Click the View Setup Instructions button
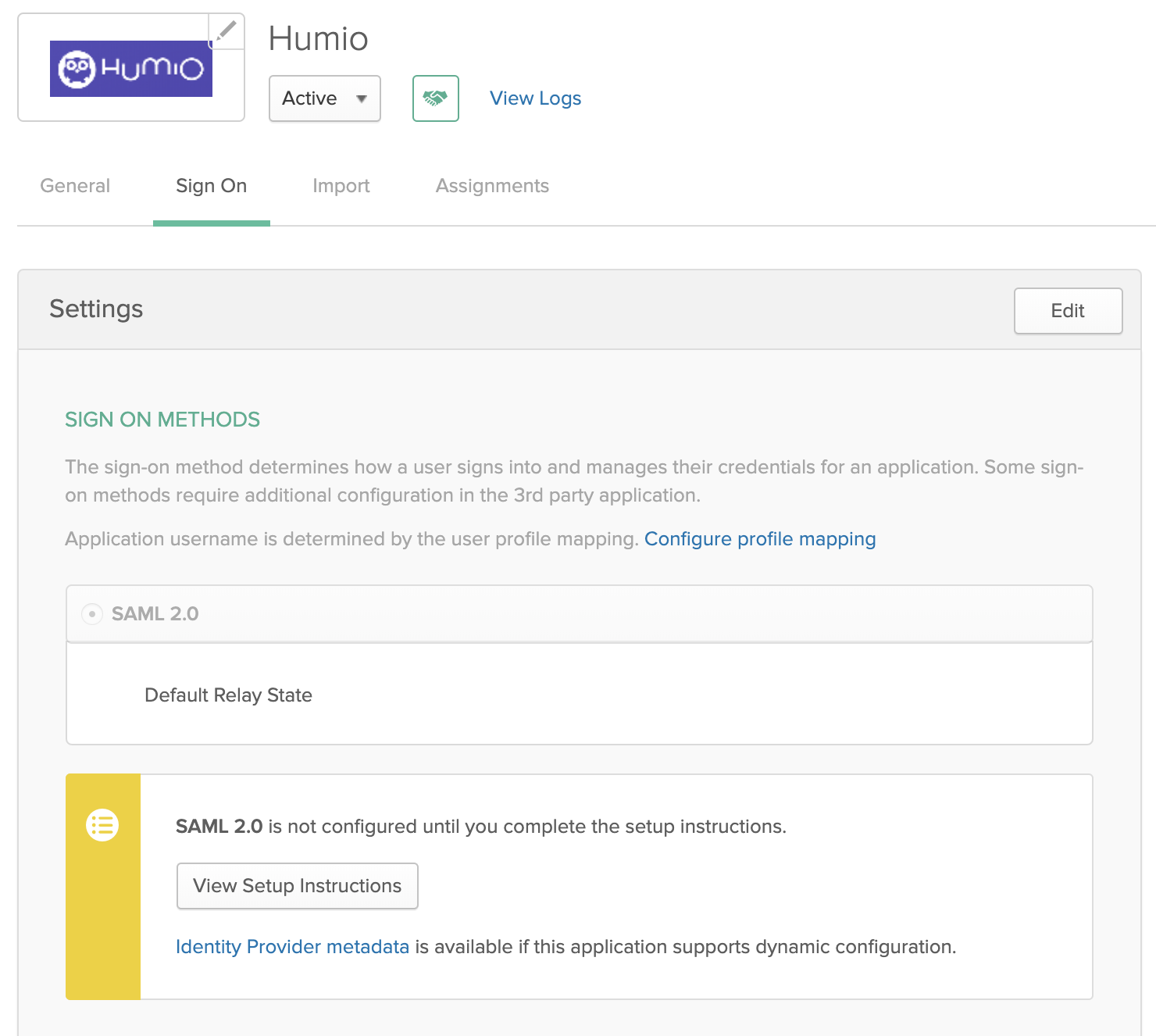The image size is (1156, 1036). pyautogui.click(x=297, y=886)
